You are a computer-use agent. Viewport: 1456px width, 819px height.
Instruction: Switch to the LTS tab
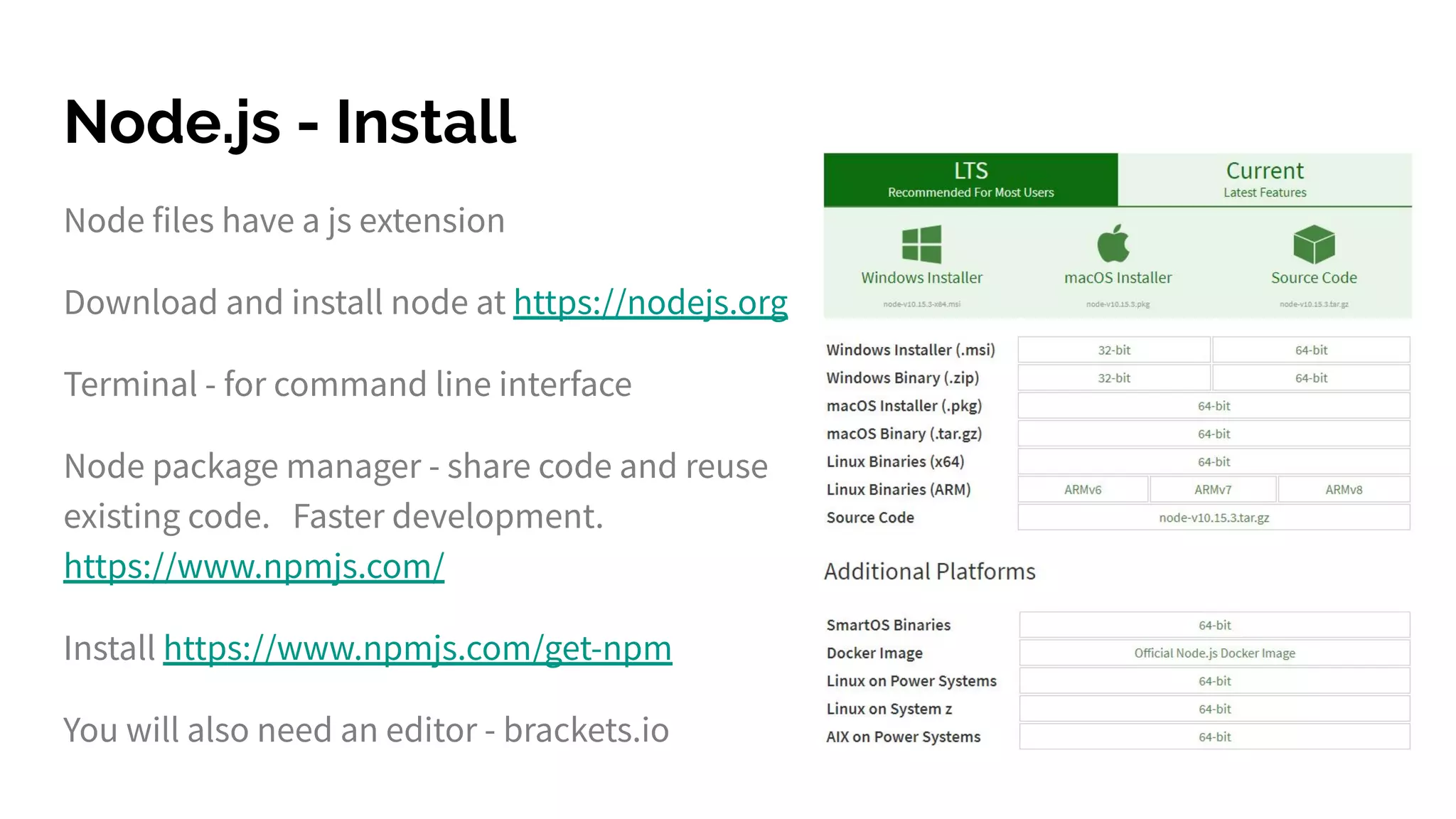[x=970, y=180]
